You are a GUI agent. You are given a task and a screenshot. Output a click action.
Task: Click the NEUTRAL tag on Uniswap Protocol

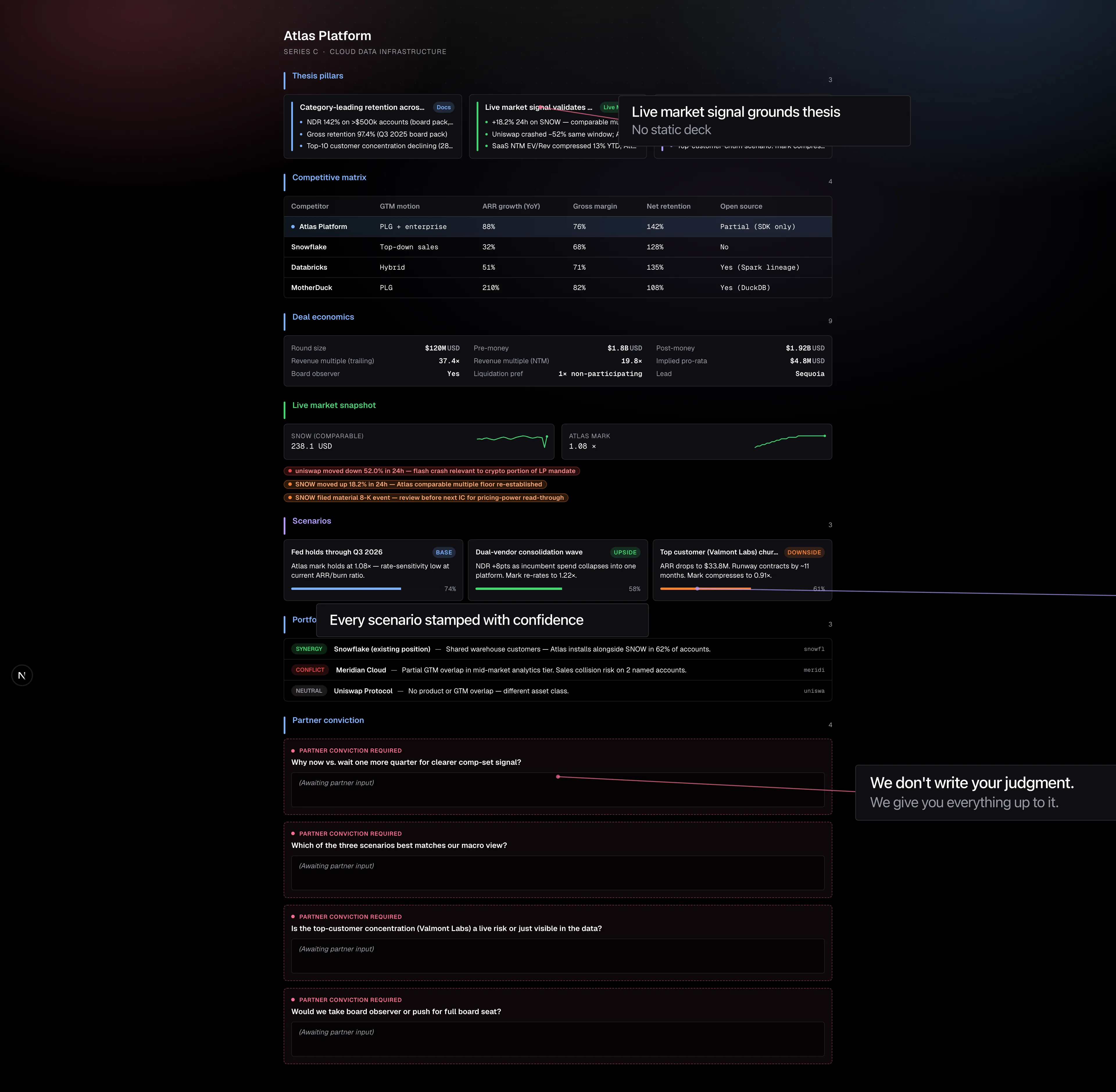309,691
